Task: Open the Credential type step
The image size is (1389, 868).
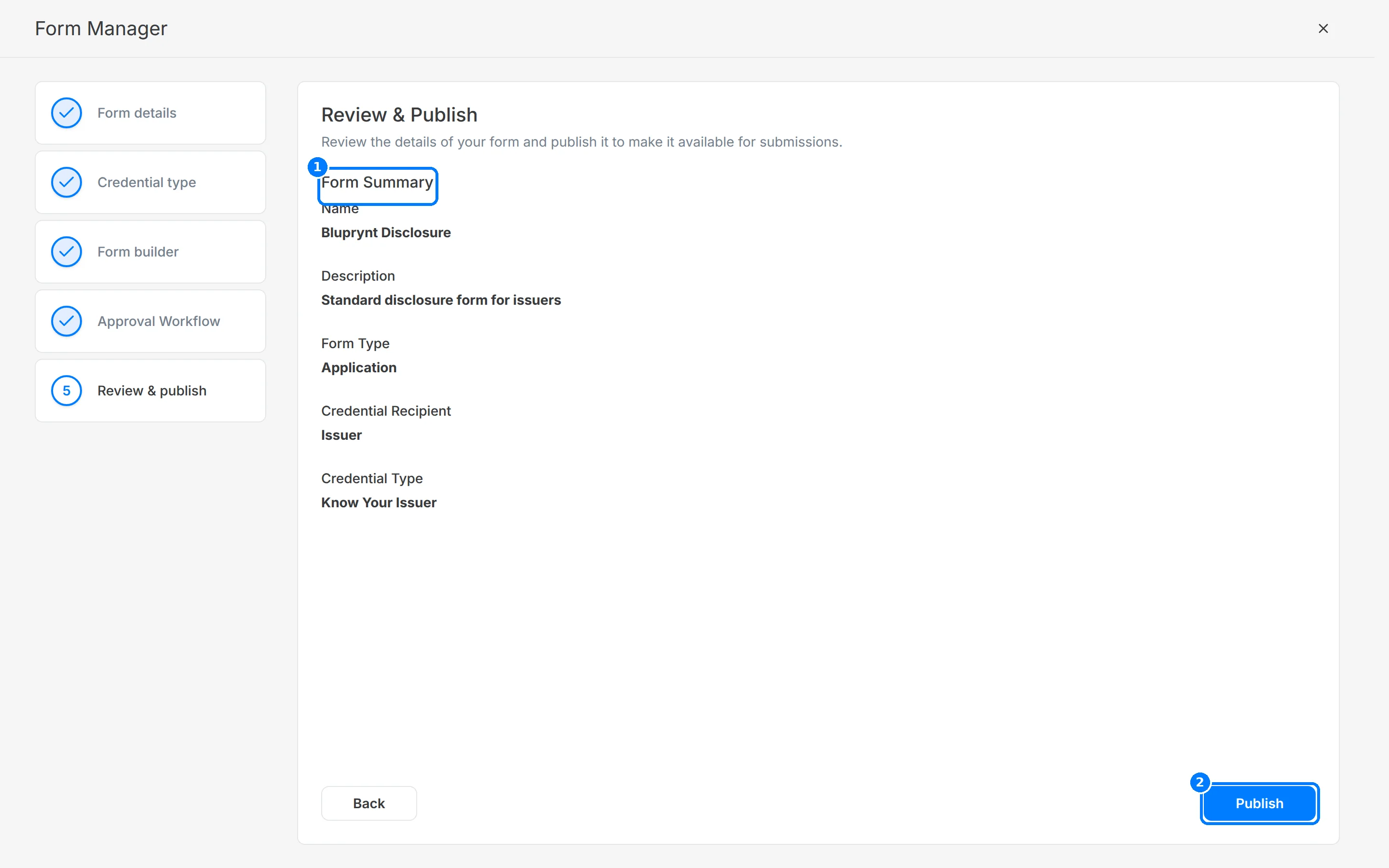Action: coord(150,182)
